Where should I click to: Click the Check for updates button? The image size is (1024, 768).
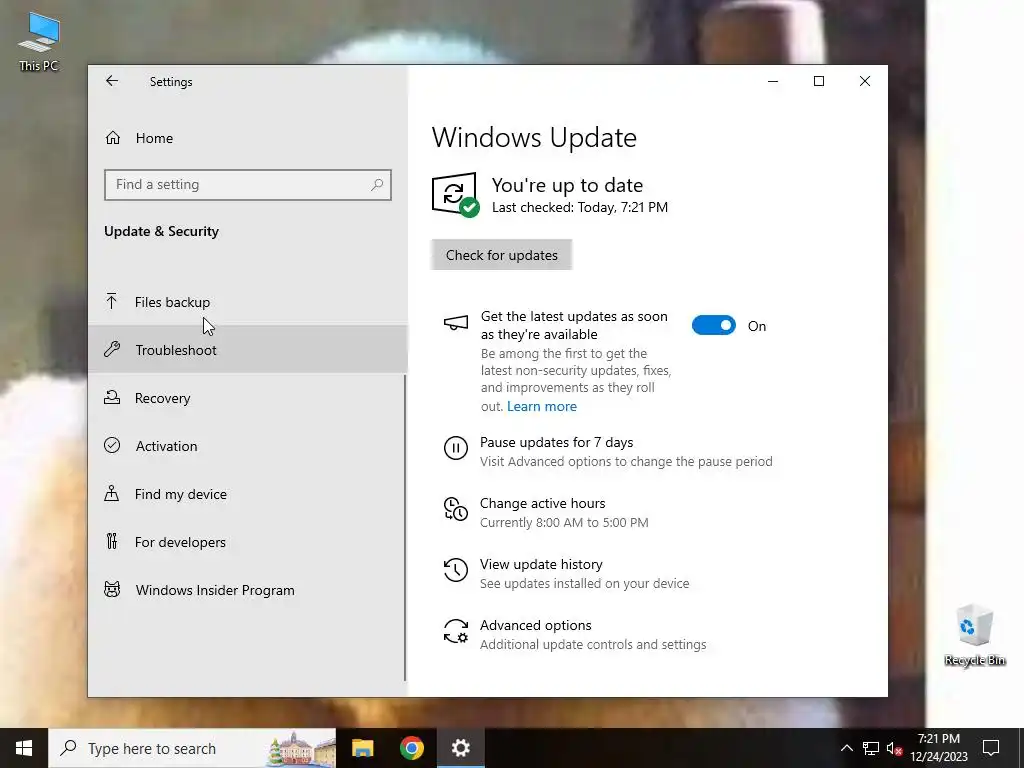pos(502,255)
